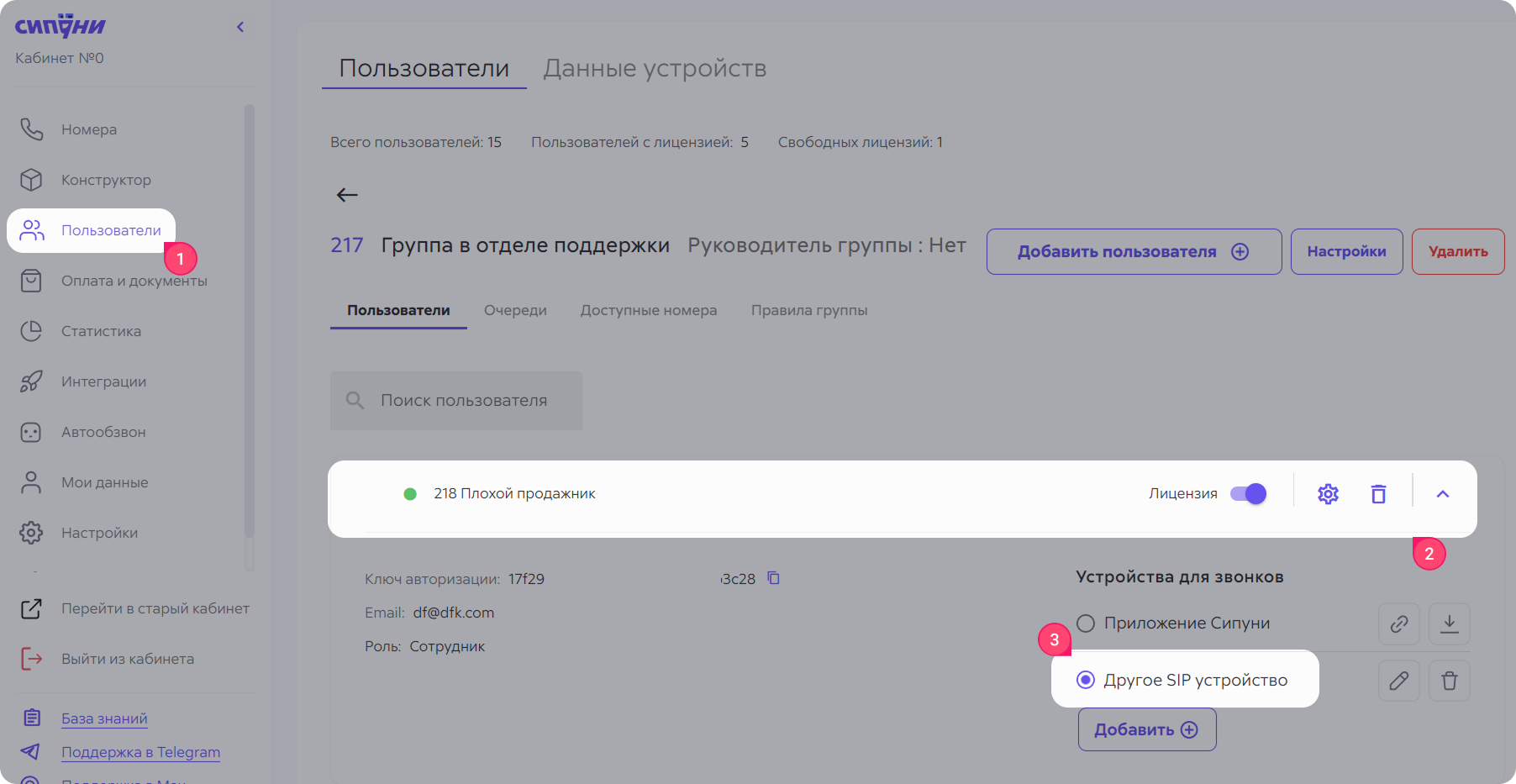1516x784 pixels.
Task: Click the person icon for Мои данные
Action: (x=31, y=482)
